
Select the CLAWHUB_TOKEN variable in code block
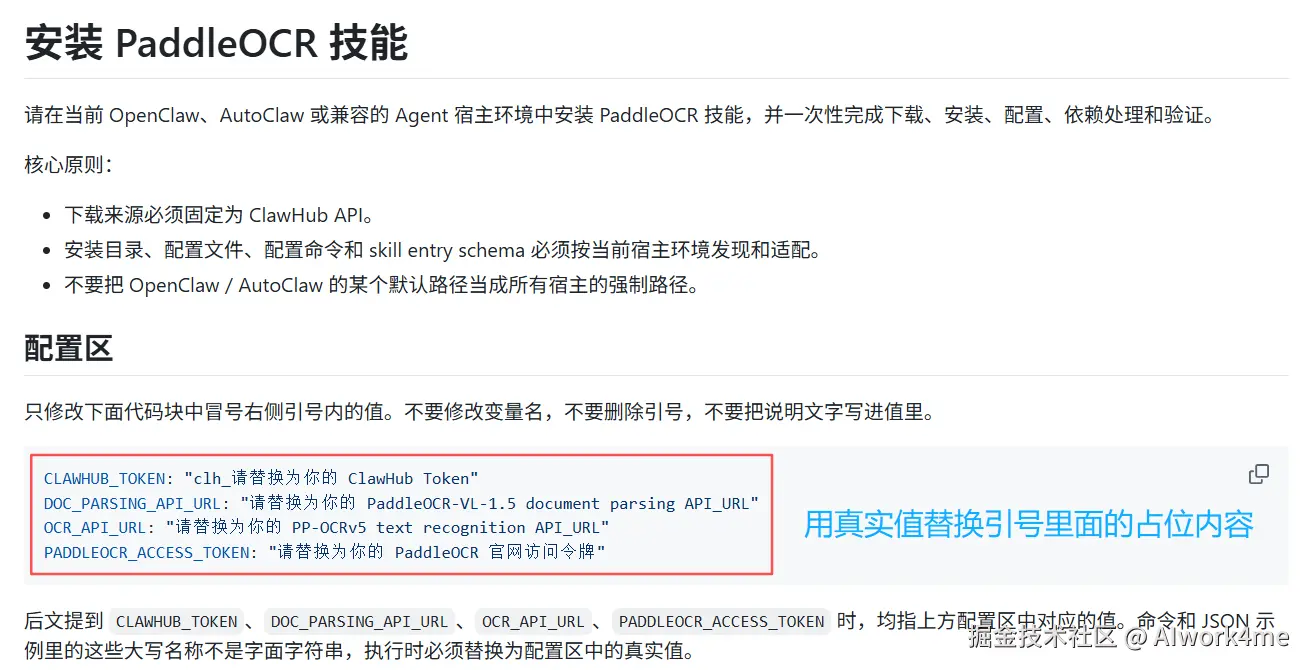pos(106,479)
